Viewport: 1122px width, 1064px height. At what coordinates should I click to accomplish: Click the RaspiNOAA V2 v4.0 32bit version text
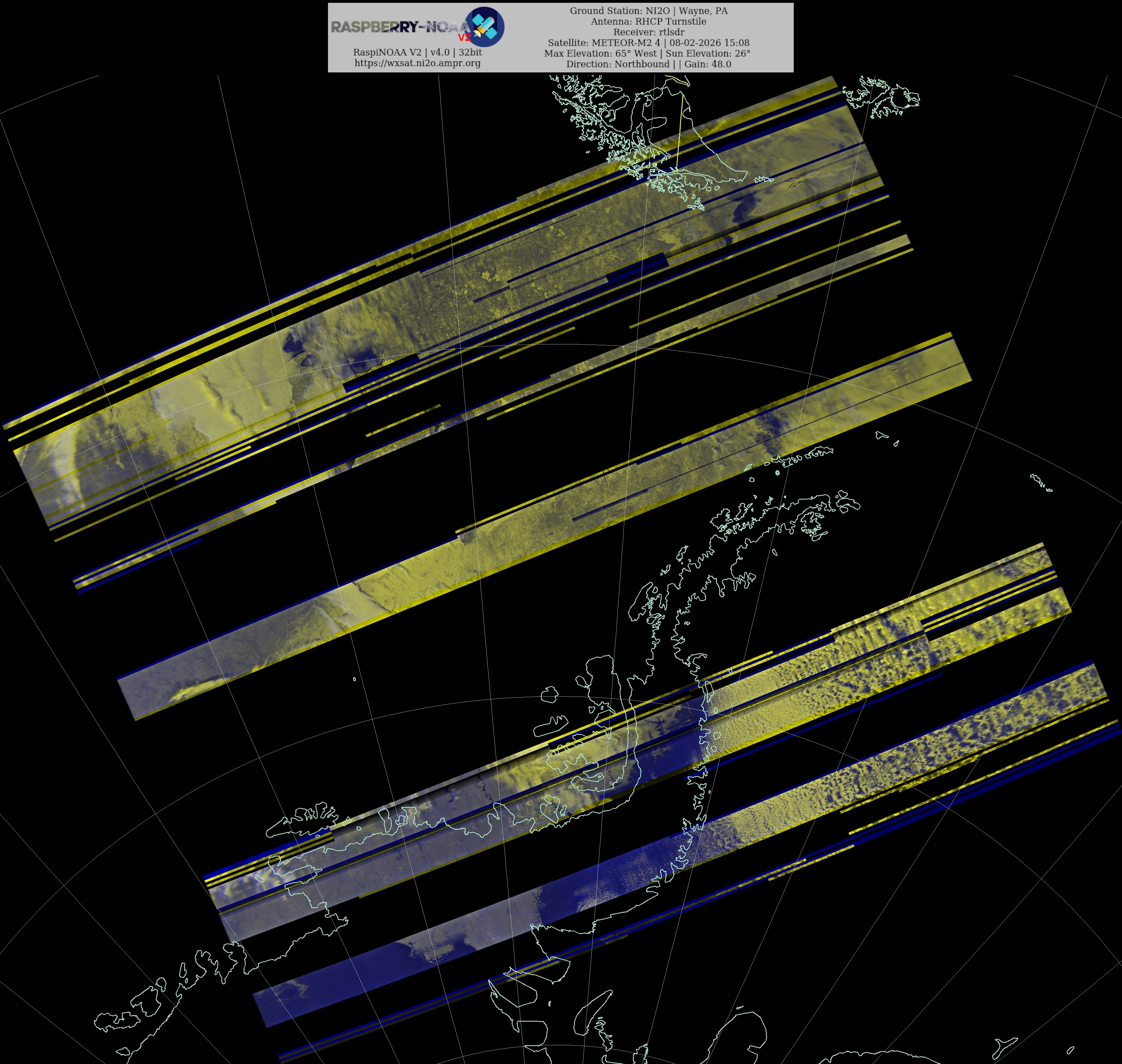pyautogui.click(x=417, y=52)
